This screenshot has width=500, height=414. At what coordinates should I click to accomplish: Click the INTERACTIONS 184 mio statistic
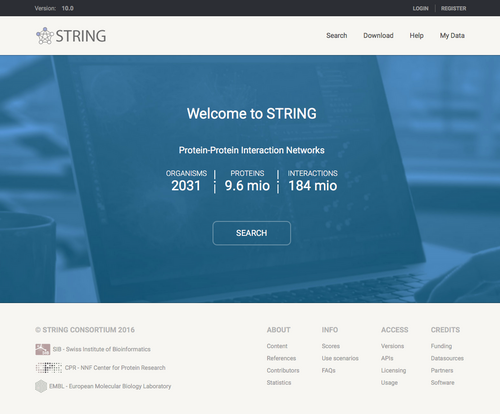coord(313,181)
